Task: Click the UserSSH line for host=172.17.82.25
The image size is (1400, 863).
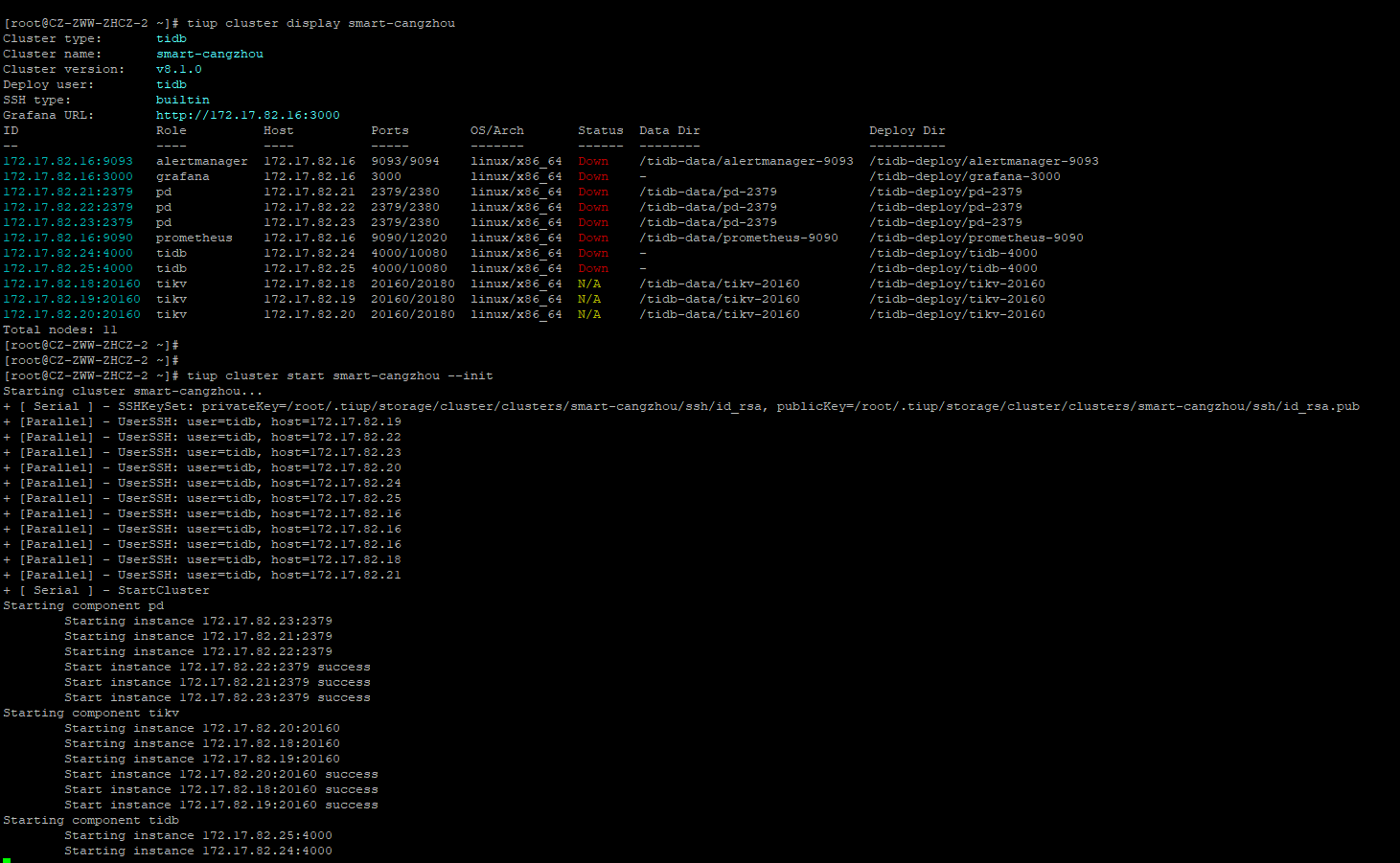Action: (202, 498)
